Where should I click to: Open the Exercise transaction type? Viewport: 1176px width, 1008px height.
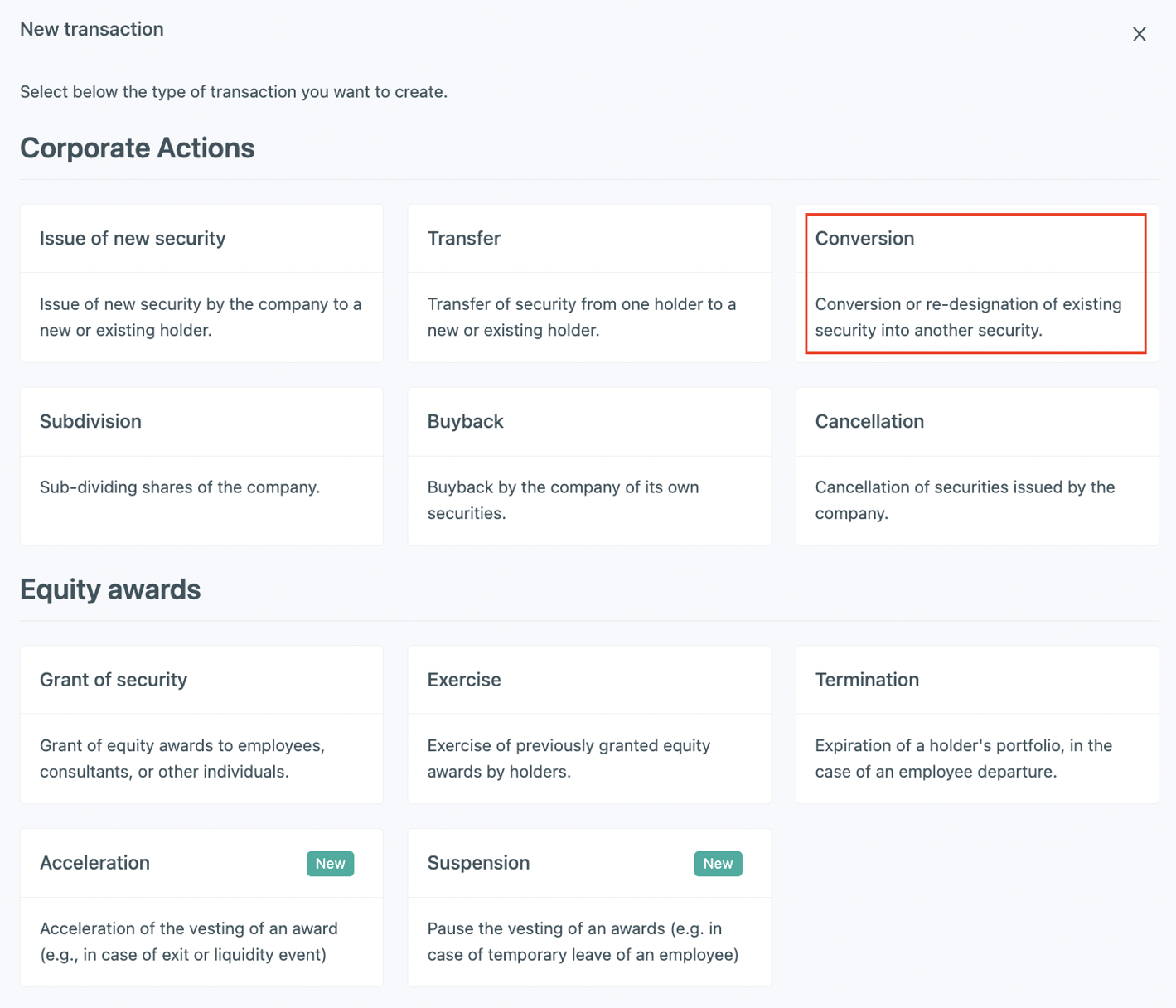click(x=588, y=724)
